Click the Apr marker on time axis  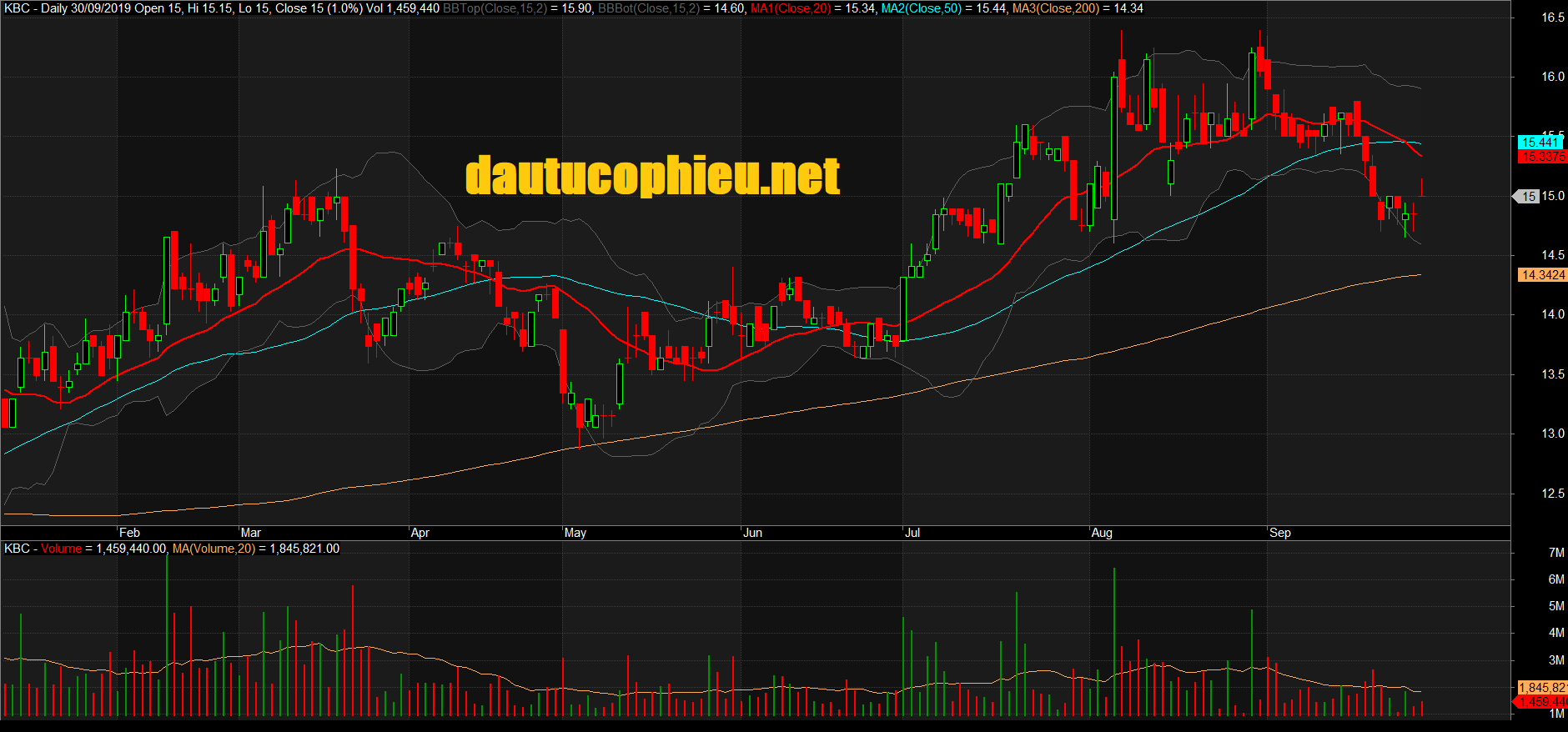click(420, 533)
